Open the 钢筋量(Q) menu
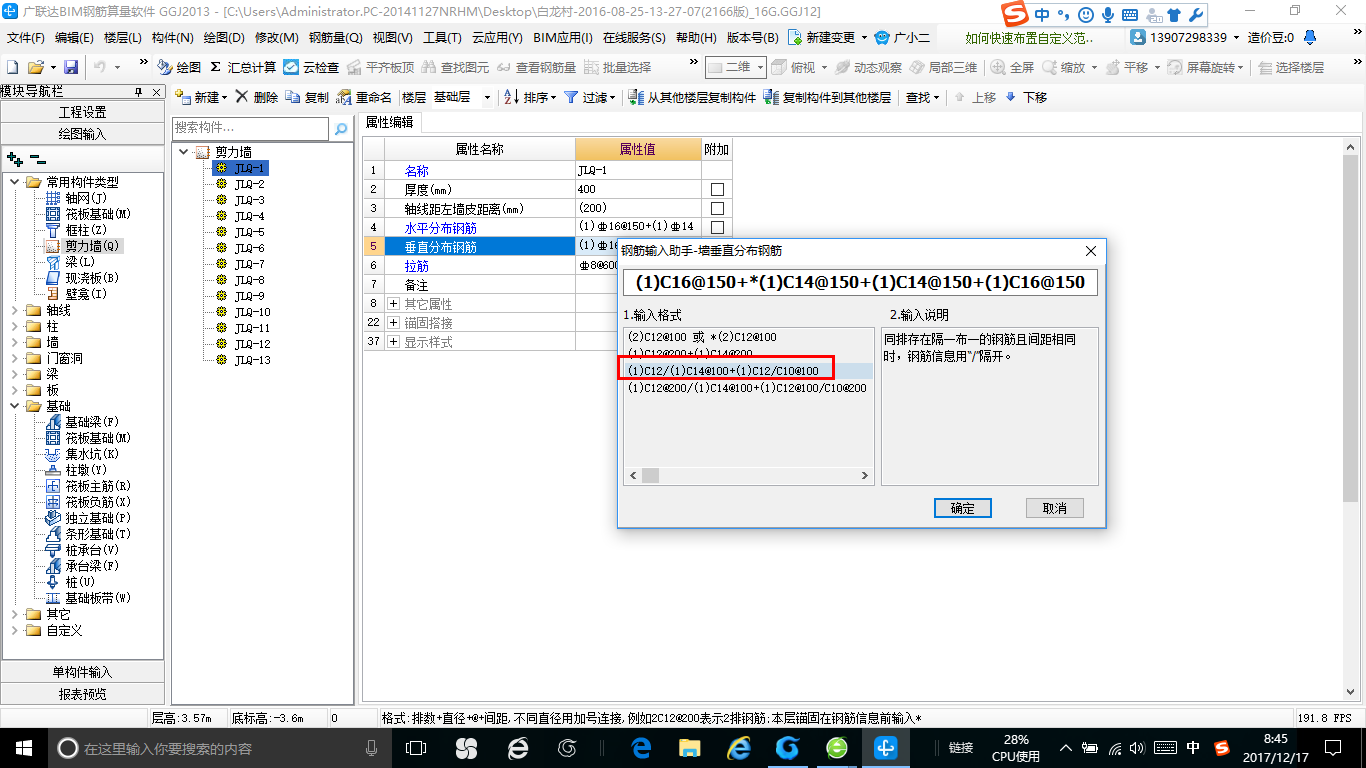Viewport: 1366px width, 768px height. pos(335,38)
